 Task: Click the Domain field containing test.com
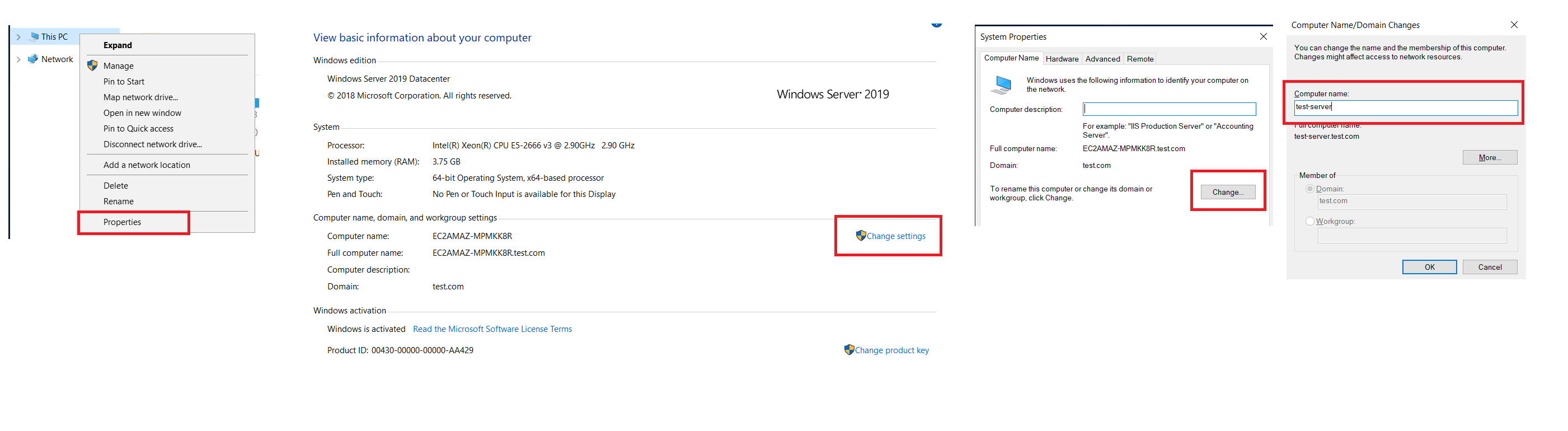pos(1411,202)
